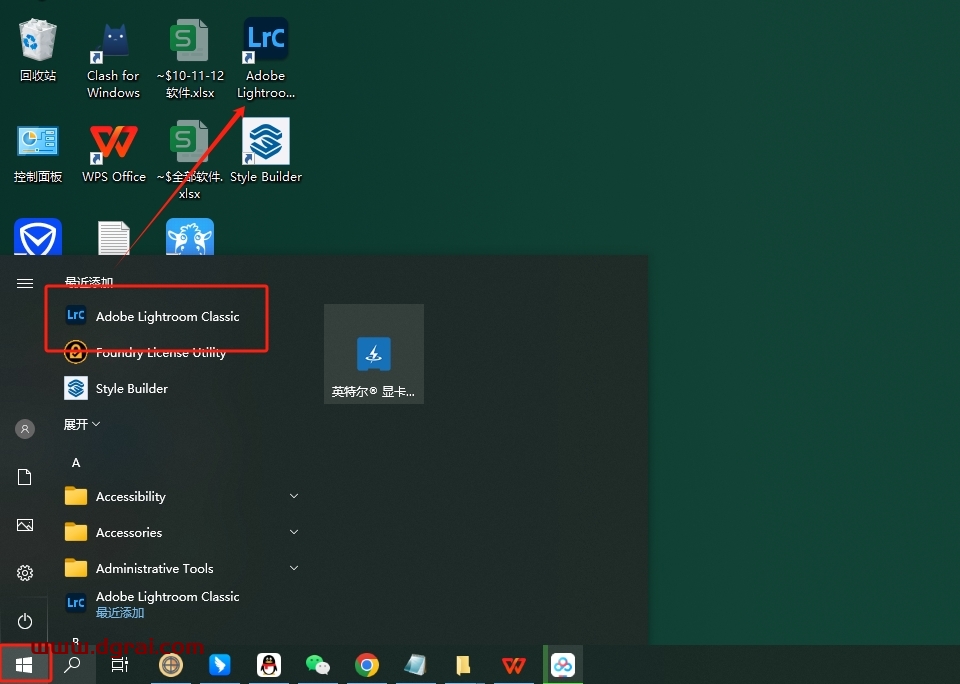This screenshot has width=960, height=684.
Task: Open Foundry License Utility in Start menu
Action: 145,352
